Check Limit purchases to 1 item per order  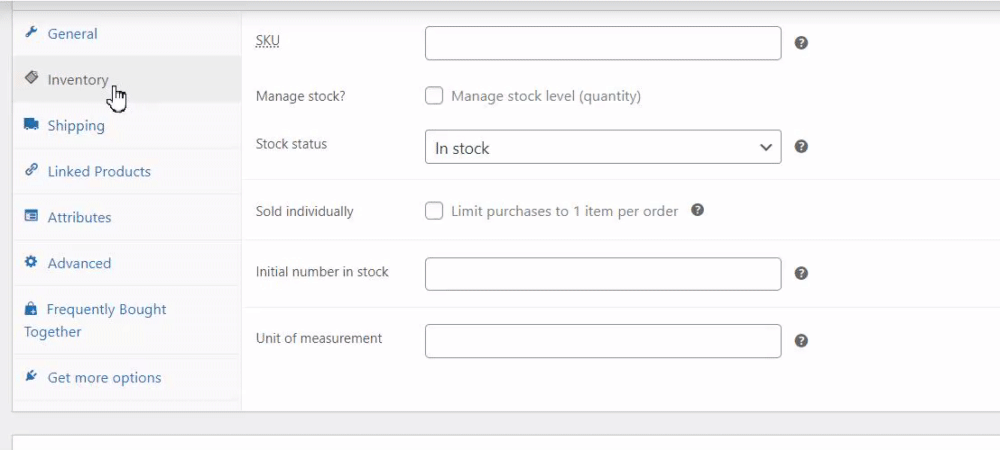[x=434, y=211]
